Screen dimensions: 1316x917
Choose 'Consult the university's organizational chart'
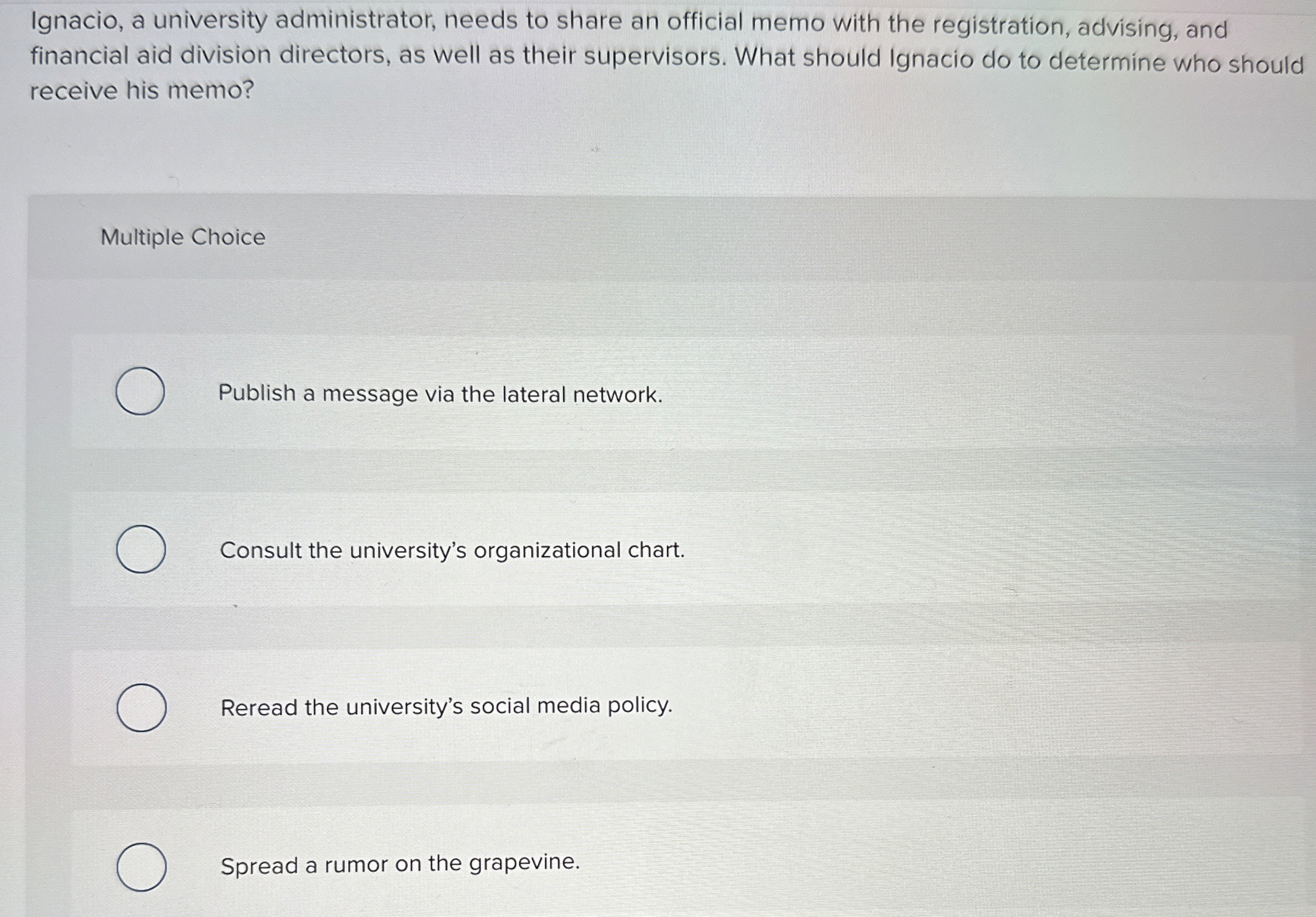click(x=452, y=551)
